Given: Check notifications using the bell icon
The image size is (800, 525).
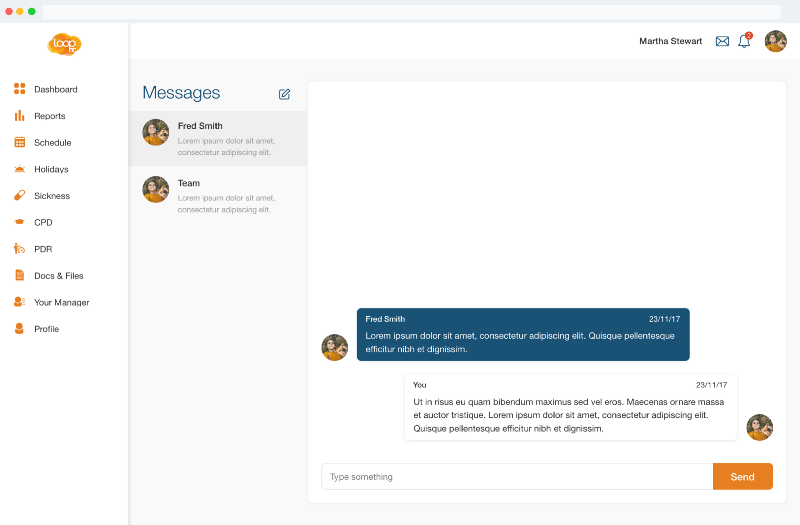Looking at the screenshot, I should tap(744, 41).
